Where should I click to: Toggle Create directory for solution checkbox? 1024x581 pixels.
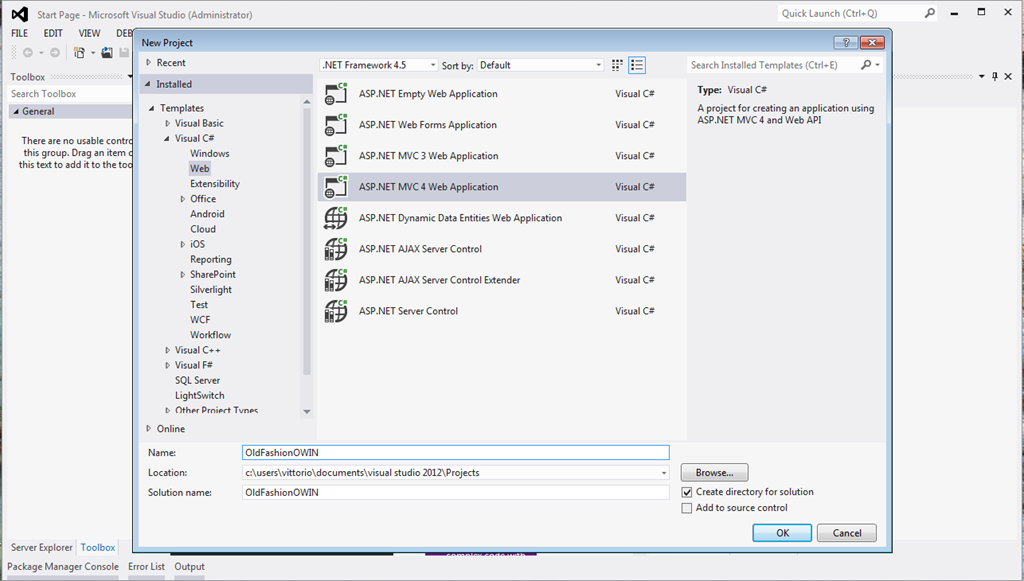point(687,492)
